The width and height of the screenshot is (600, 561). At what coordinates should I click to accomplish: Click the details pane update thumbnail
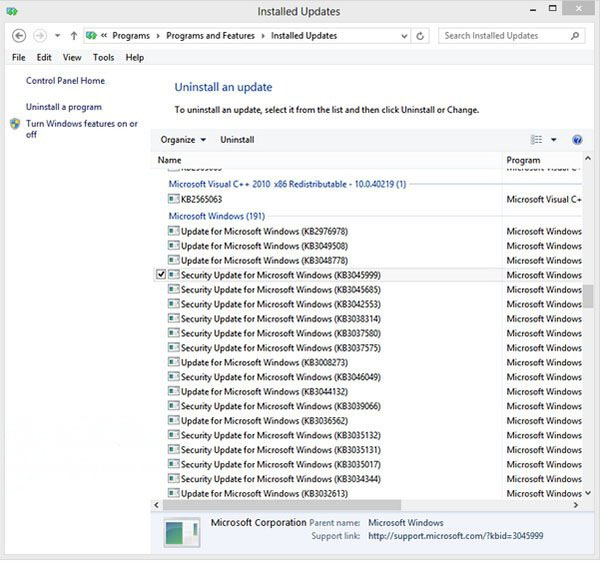coord(182,532)
